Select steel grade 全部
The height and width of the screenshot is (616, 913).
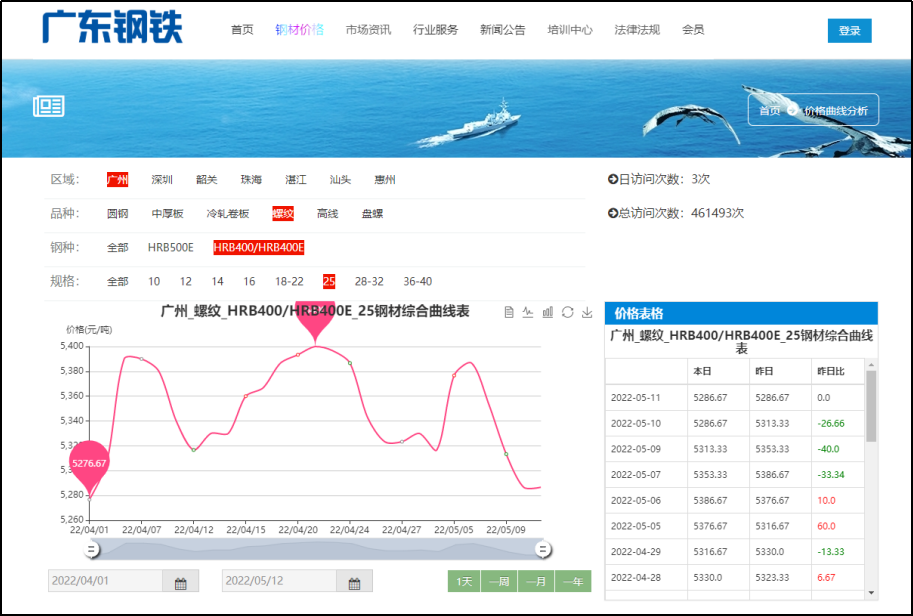tap(118, 247)
